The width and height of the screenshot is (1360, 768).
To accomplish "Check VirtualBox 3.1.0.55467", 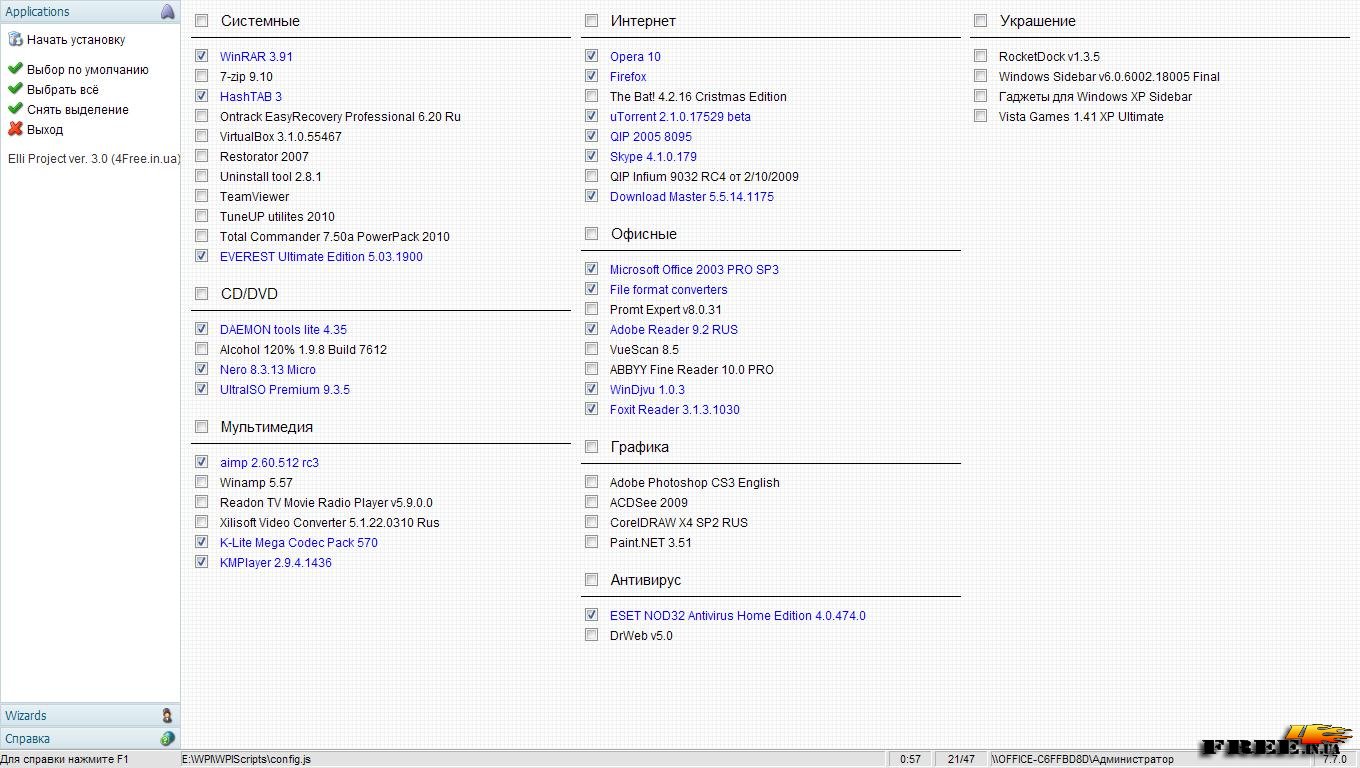I will 202,136.
